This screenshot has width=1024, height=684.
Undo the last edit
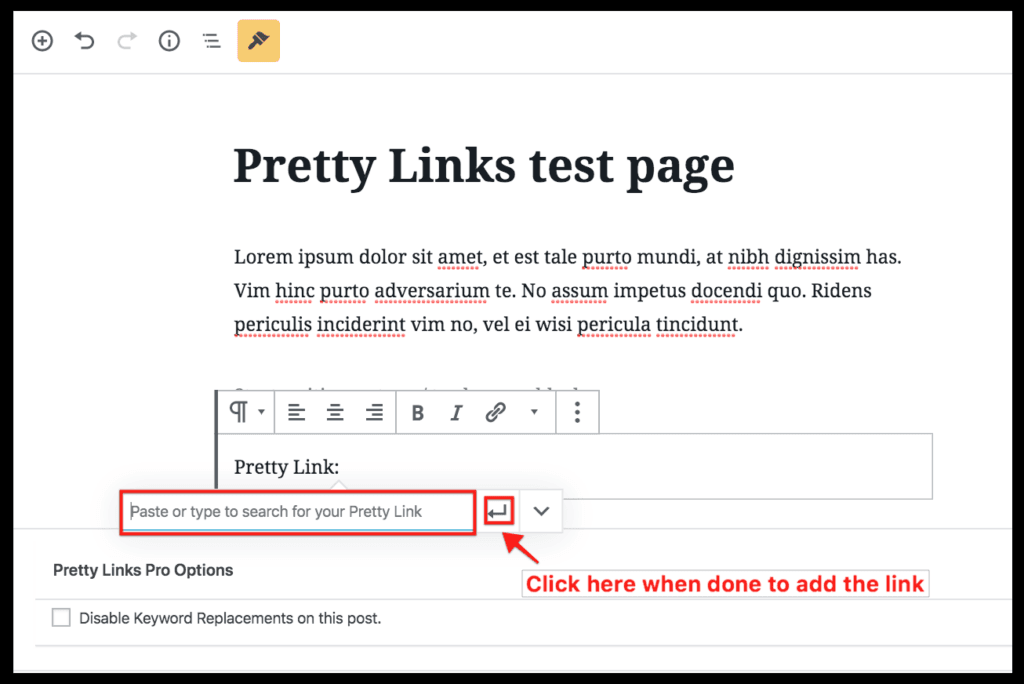[x=85, y=41]
